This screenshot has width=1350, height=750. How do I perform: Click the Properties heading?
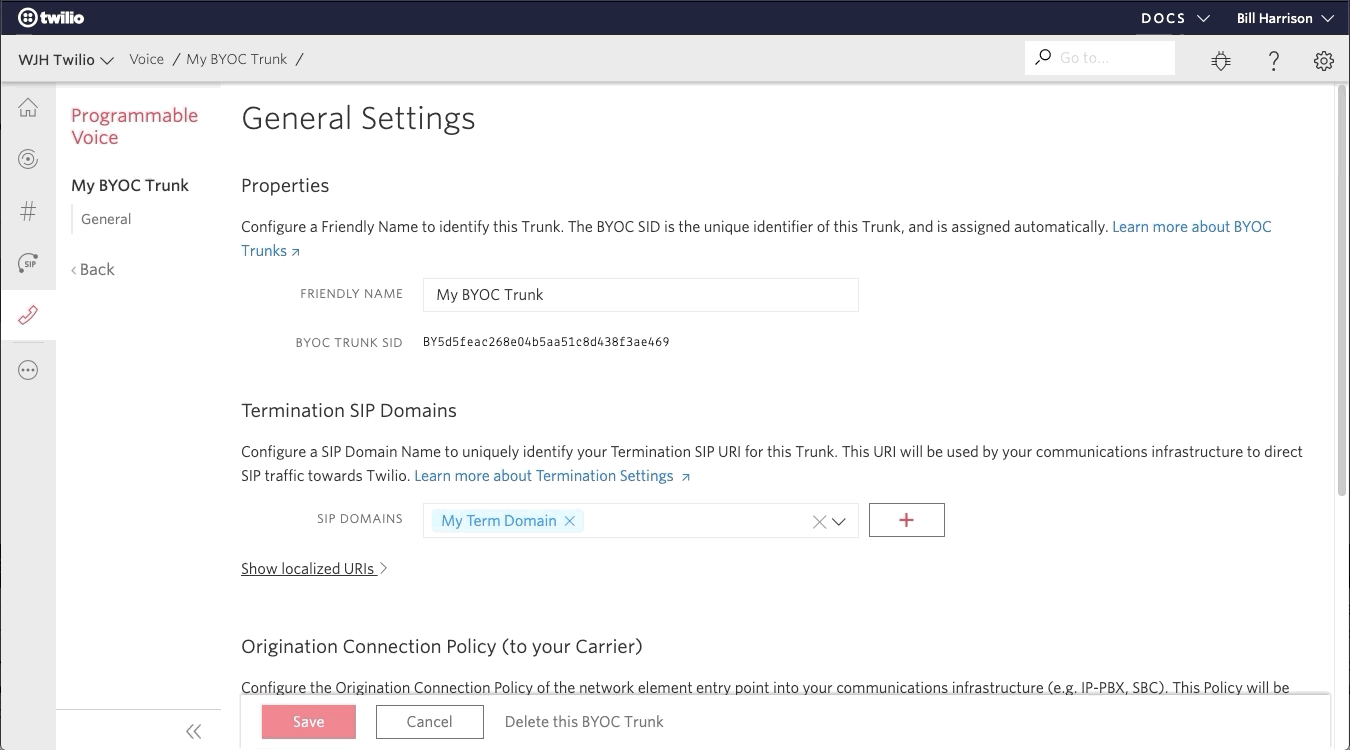[285, 185]
